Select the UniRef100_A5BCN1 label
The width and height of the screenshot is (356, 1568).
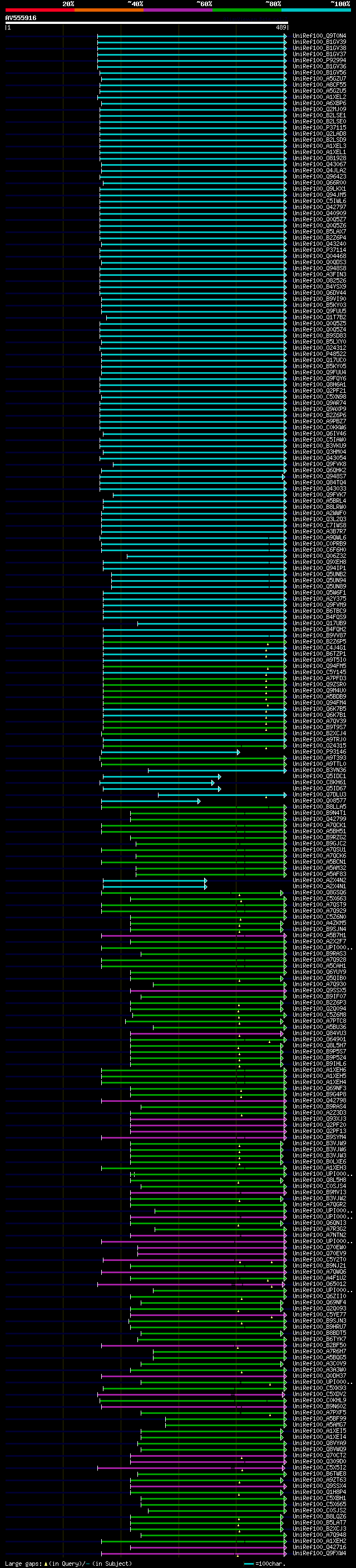coord(319,863)
